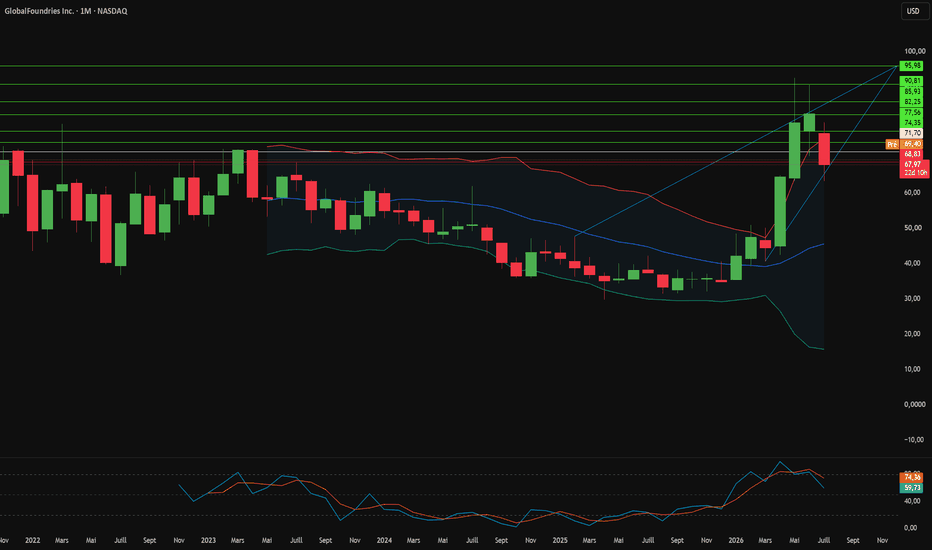Click the GlobalFoundries Inc. symbol title

coord(39,11)
